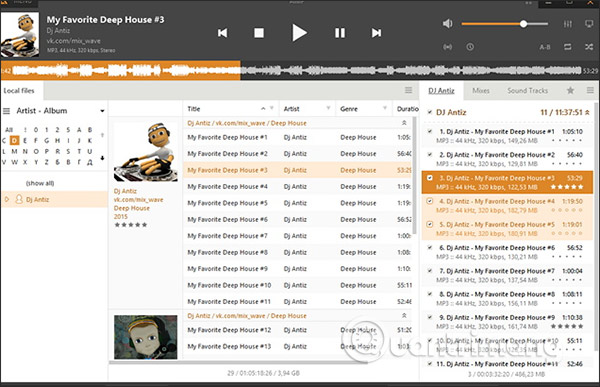Open the Title column filter dropdown
600x387 pixels.
pos(272,109)
